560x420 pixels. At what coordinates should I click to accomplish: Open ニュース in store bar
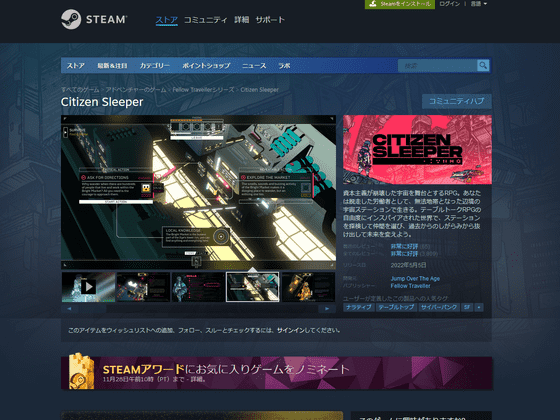[x=254, y=66]
